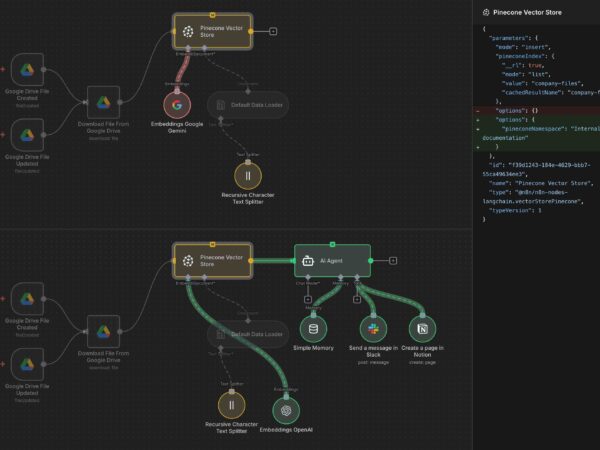Select the bottom Google Drive File Updated trigger

(27, 364)
